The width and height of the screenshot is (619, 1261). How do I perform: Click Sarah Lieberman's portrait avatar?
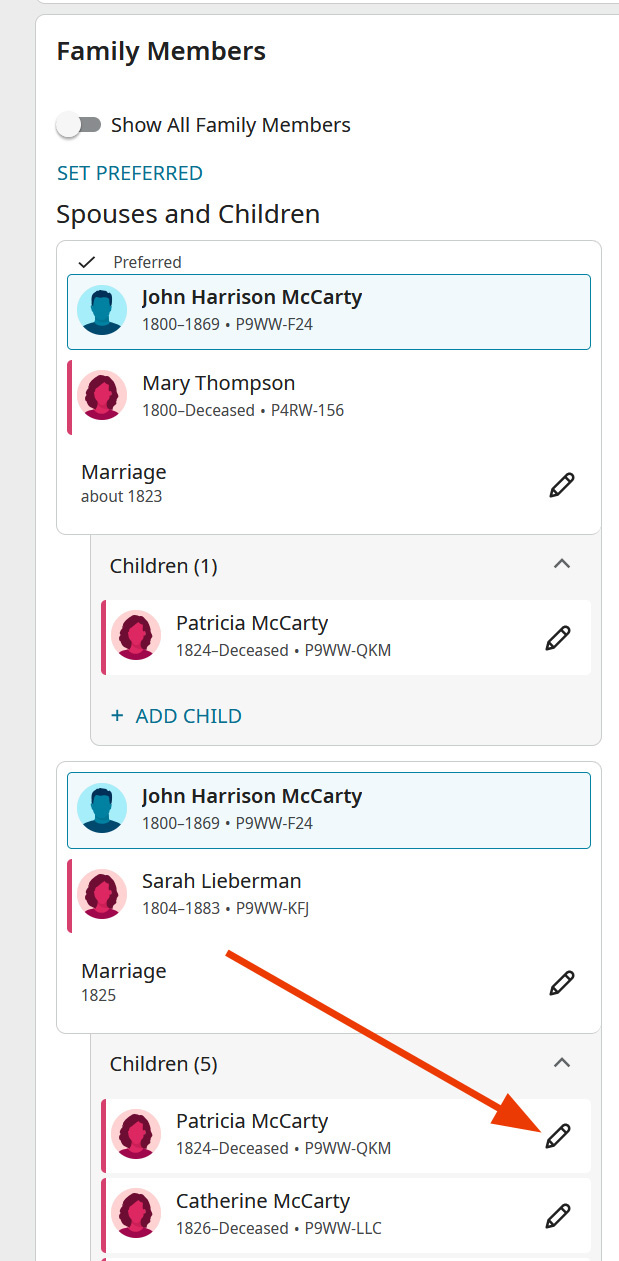102,894
